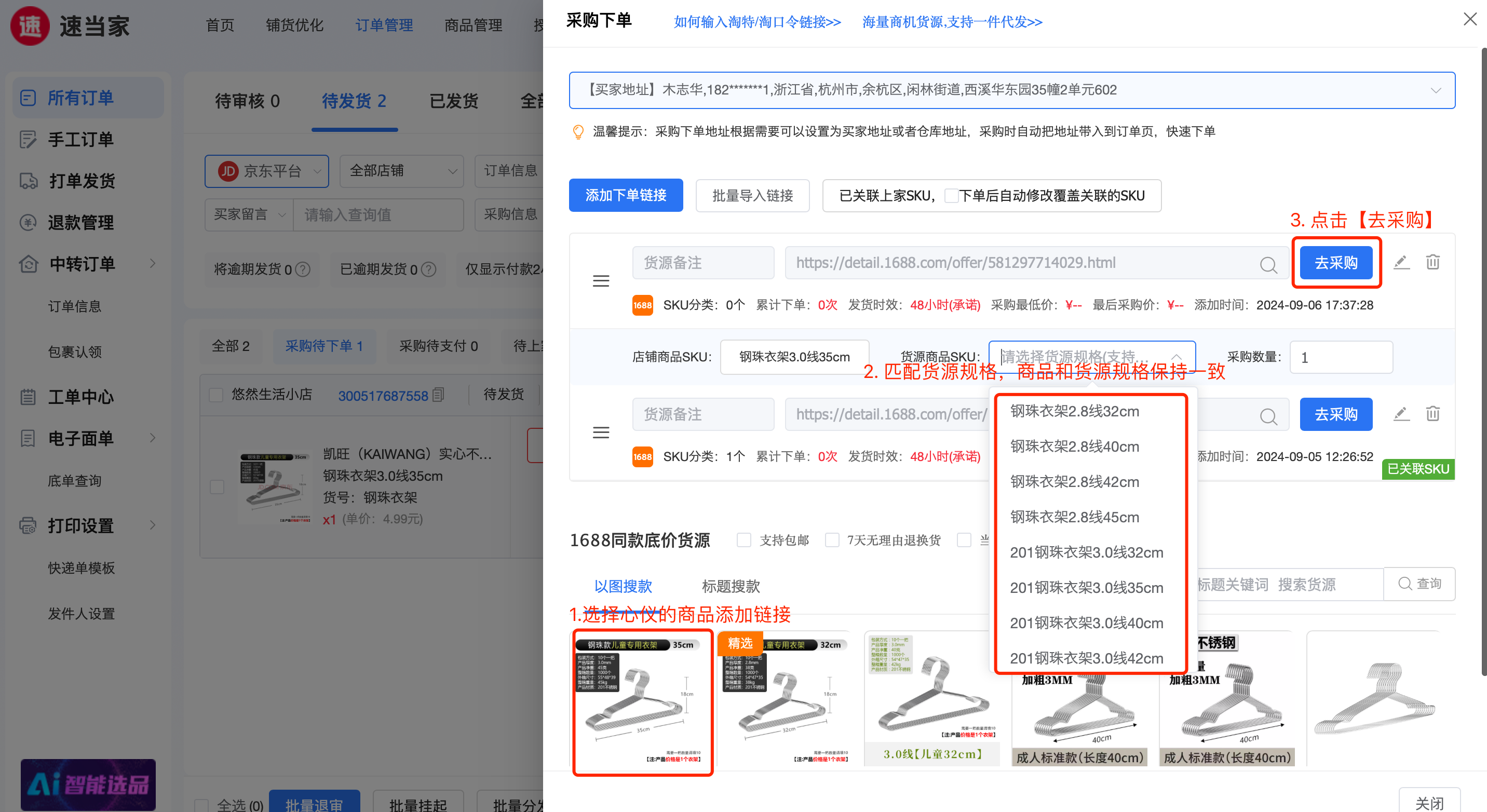This screenshot has height=812, width=1487.
Task: Click edit pencil icon on second source row
Action: coord(1401,414)
